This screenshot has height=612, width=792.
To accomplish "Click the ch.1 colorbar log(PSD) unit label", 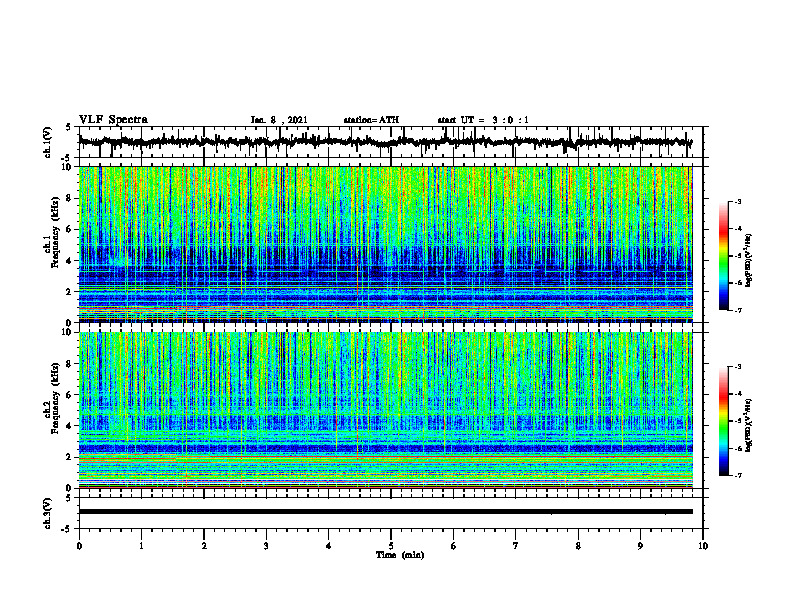I will [749, 261].
